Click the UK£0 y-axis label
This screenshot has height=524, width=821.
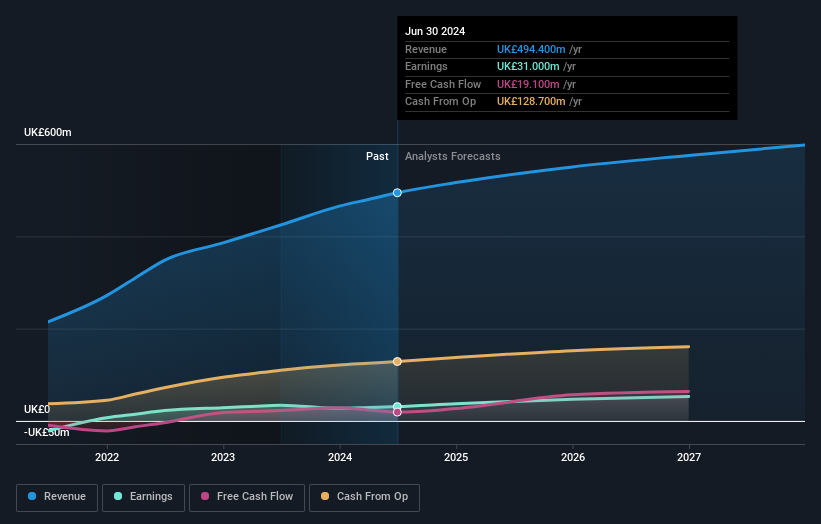click(x=37, y=409)
